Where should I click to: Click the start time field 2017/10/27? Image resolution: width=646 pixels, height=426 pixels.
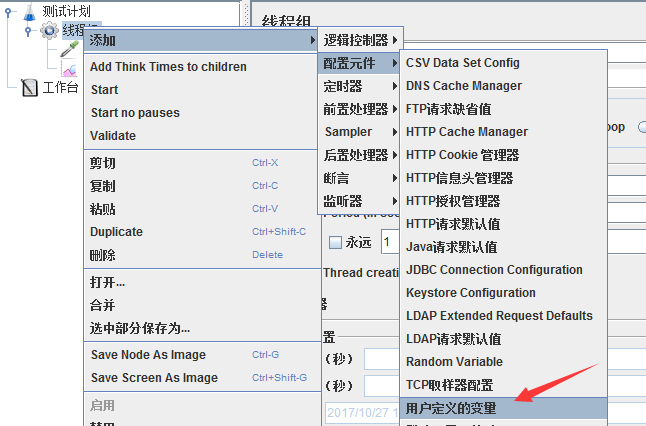pyautogui.click(x=363, y=412)
